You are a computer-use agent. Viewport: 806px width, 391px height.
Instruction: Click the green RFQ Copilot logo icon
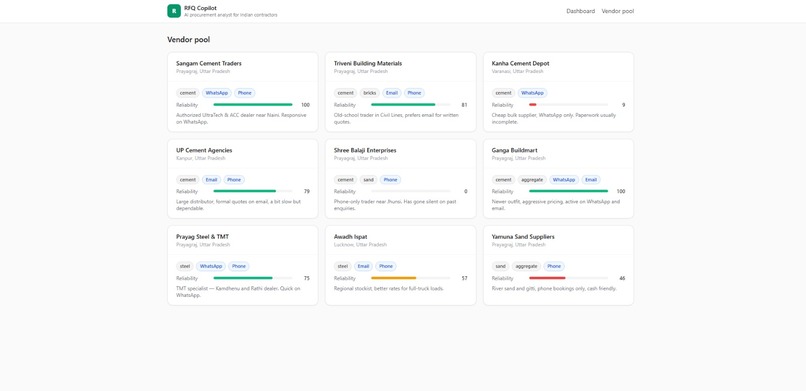[174, 11]
